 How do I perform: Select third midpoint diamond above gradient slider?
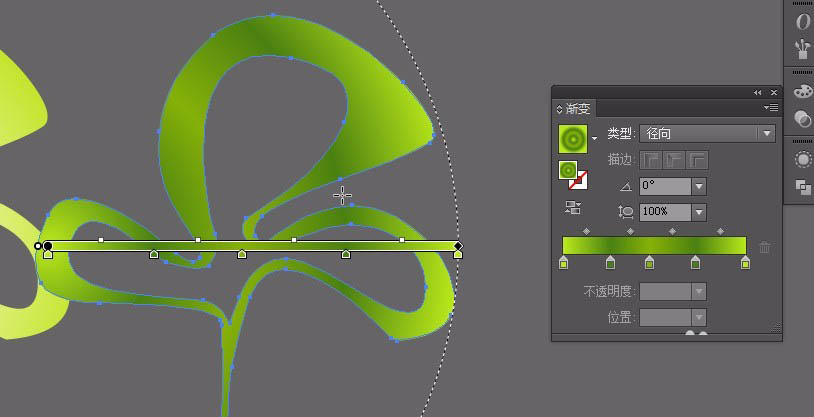point(672,232)
